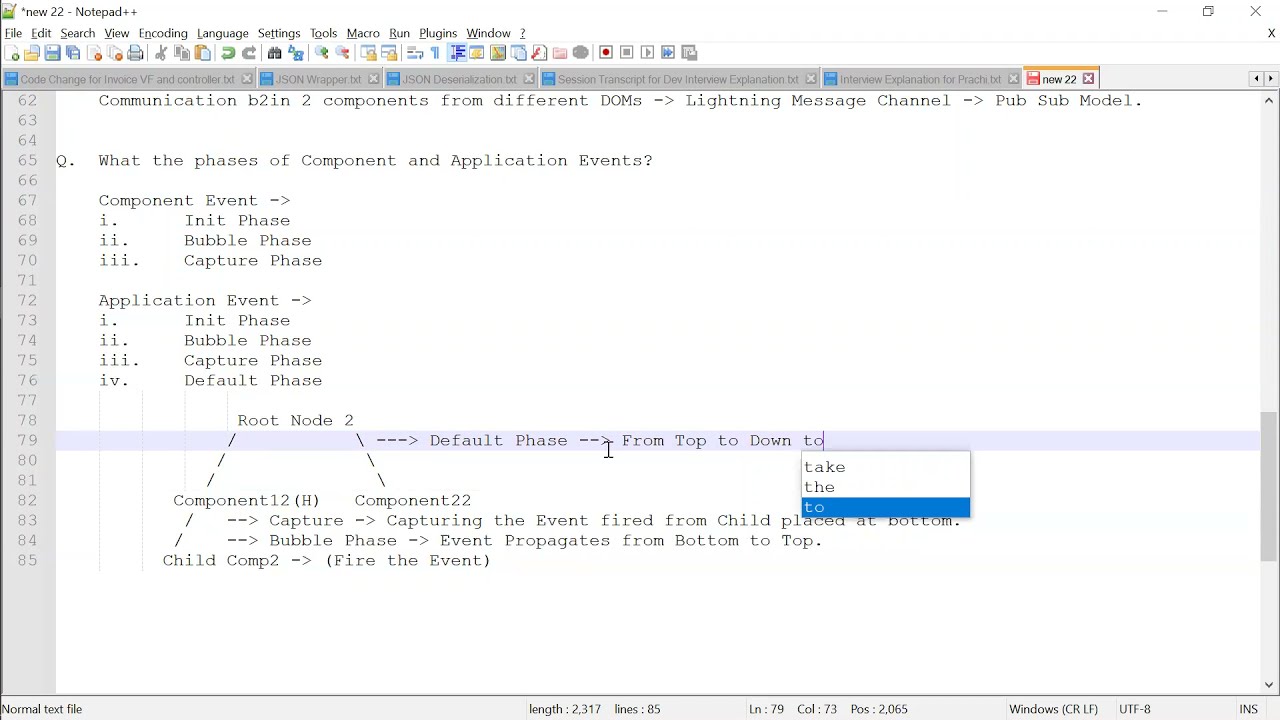
Task: Open the Tools menu
Action: coord(324,33)
